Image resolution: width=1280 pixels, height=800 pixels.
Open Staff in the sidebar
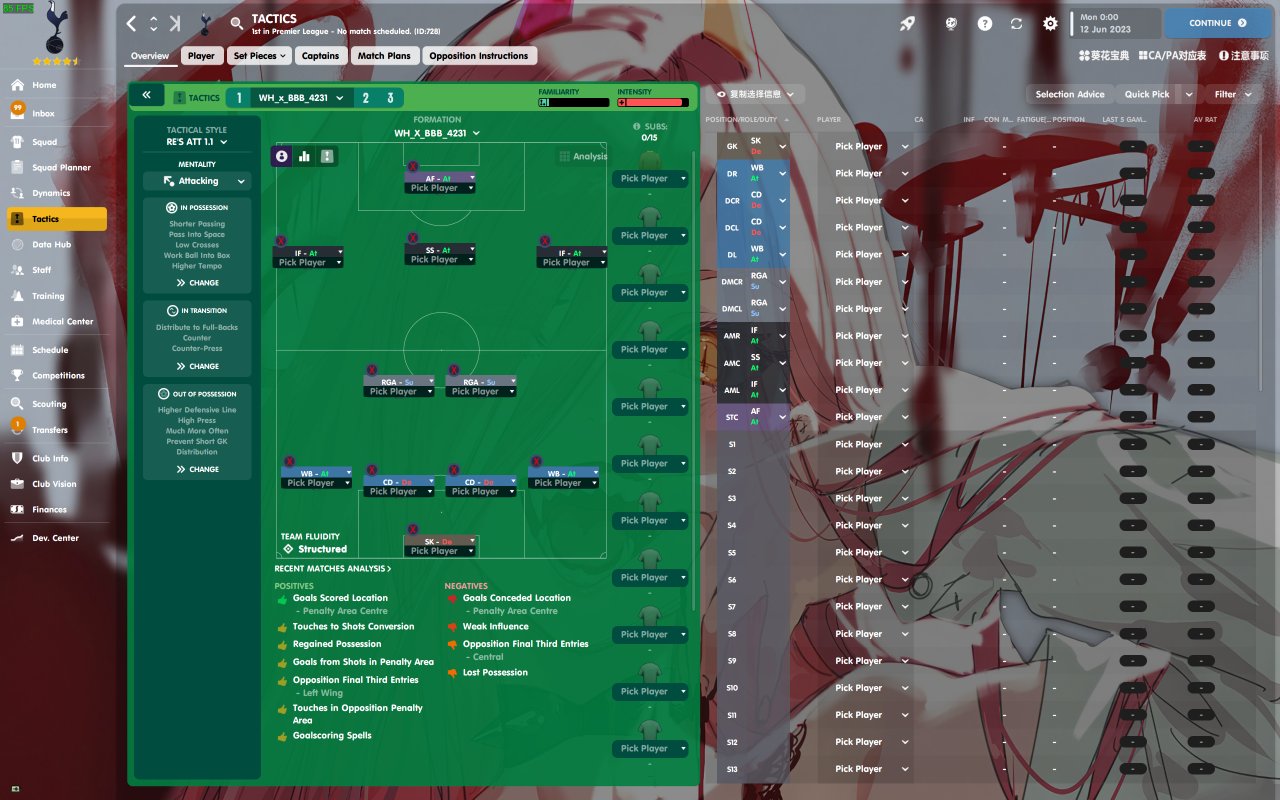[x=57, y=270]
